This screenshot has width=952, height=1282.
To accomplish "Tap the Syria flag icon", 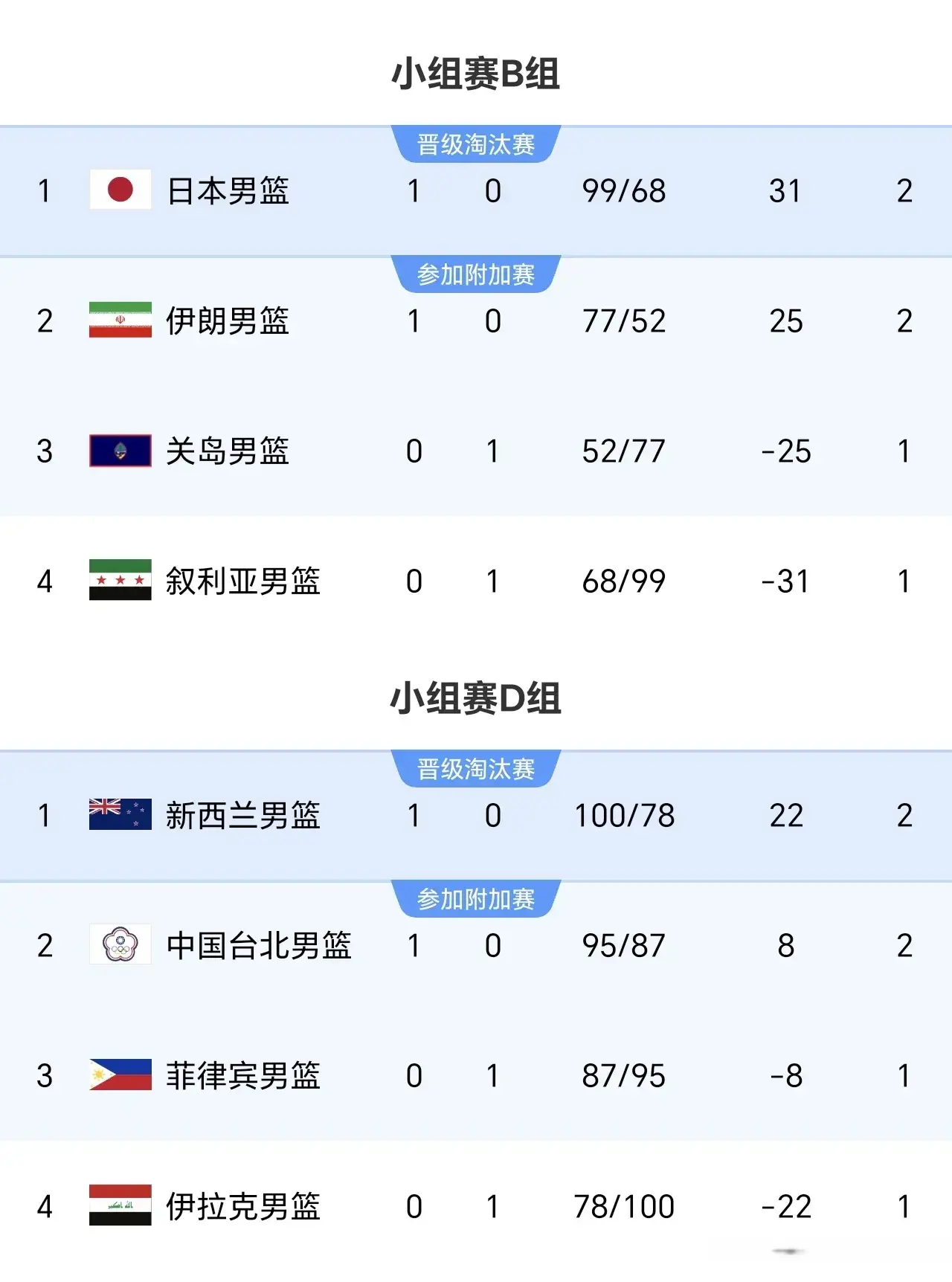I will (120, 580).
